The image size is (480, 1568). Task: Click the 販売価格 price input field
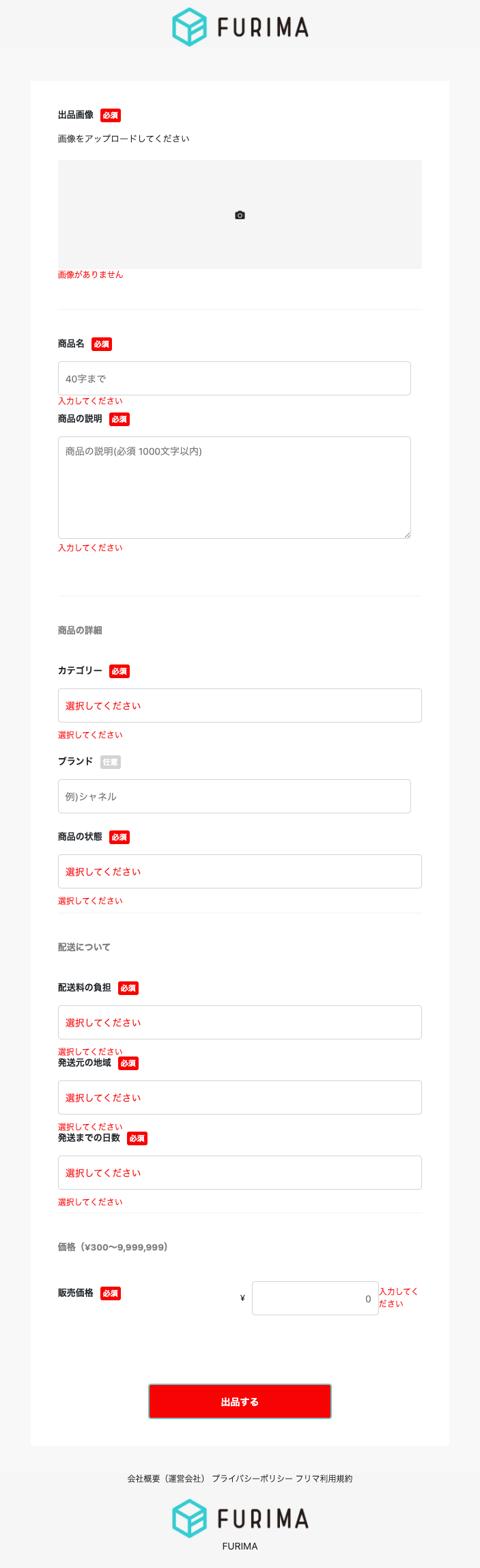tap(315, 1298)
